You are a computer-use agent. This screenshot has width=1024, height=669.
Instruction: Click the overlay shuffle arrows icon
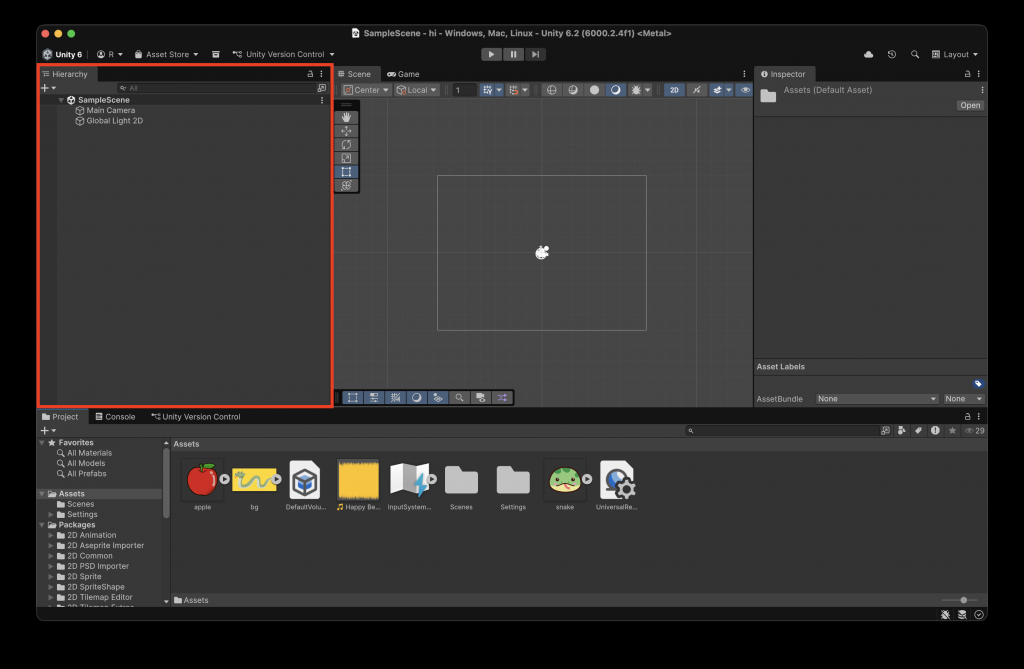click(502, 397)
